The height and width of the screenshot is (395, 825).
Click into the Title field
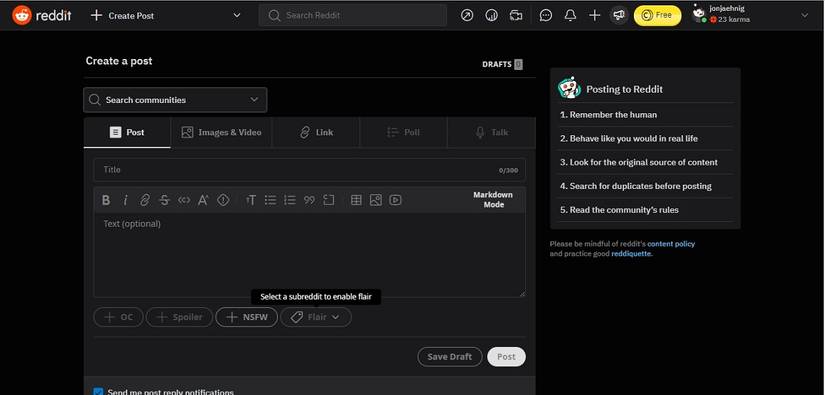tap(309, 169)
